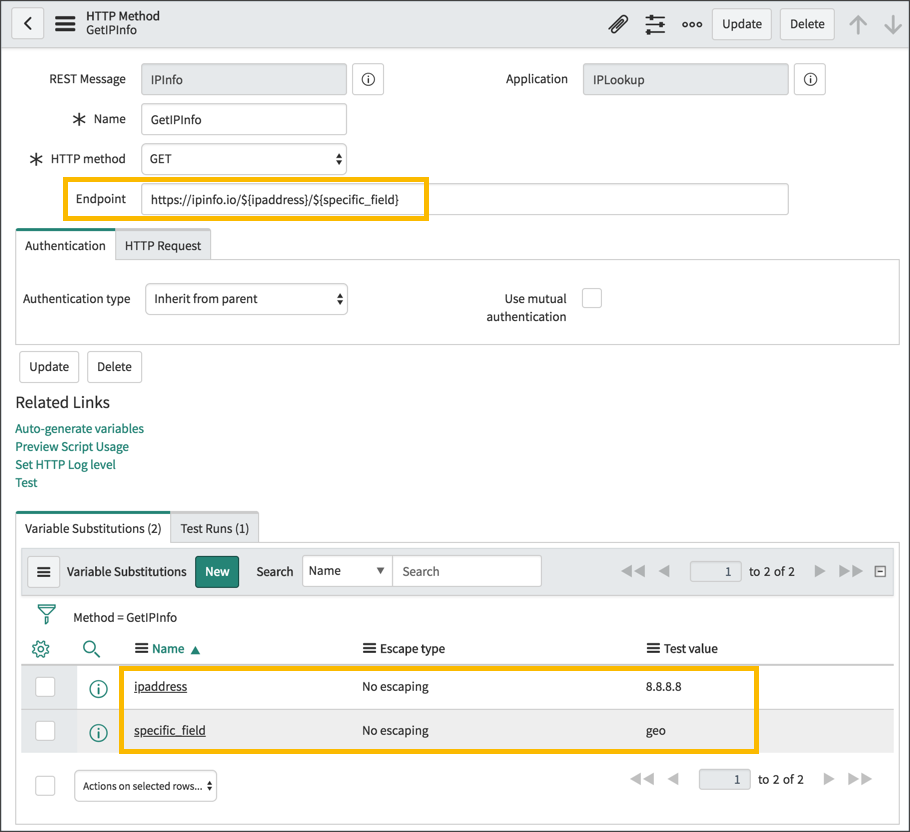The height and width of the screenshot is (832, 910).
Task: Jump to first page in bottom pager
Action: click(642, 779)
